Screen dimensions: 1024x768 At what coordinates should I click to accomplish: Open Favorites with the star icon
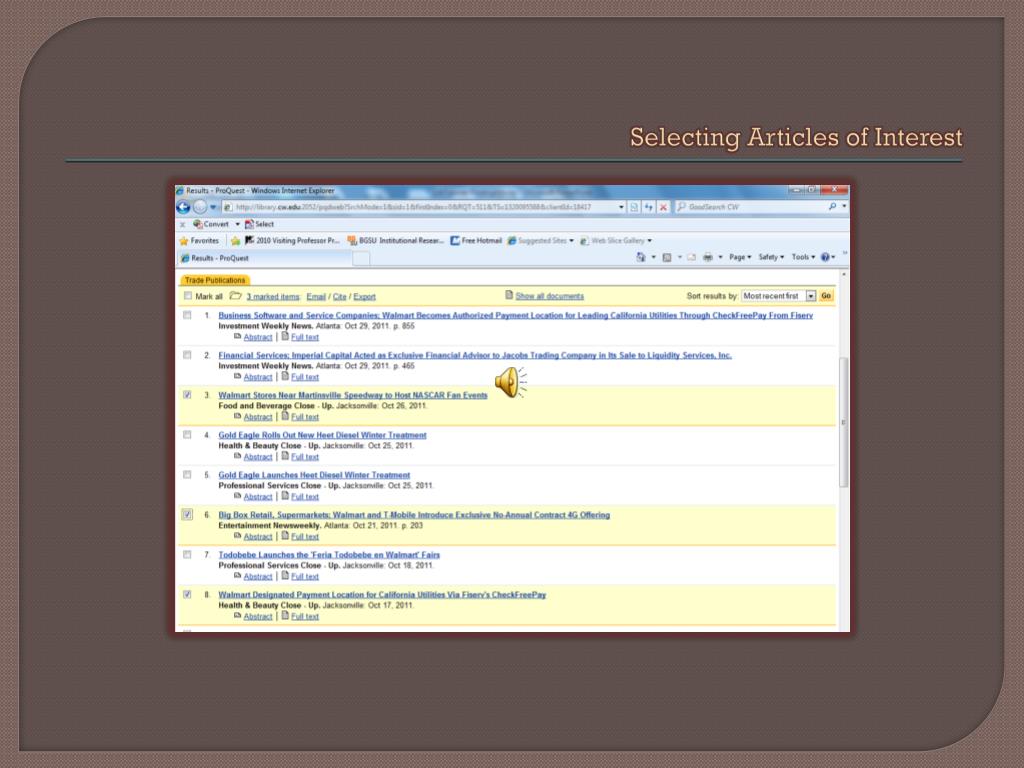184,241
